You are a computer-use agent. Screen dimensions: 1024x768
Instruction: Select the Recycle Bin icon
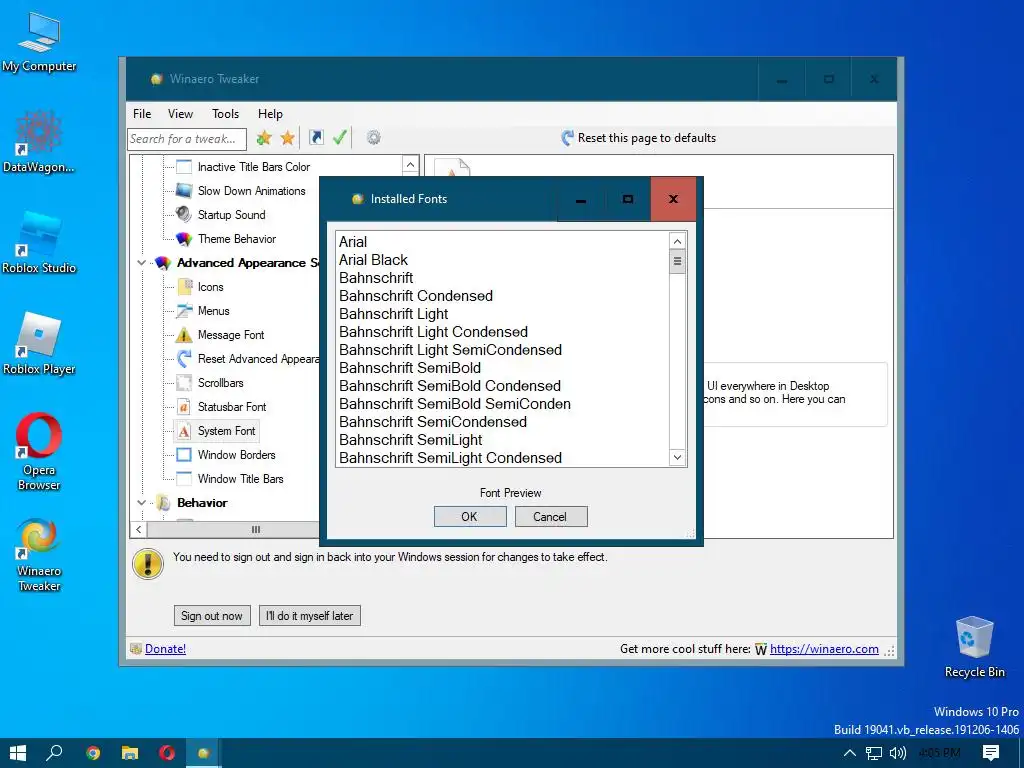point(974,647)
